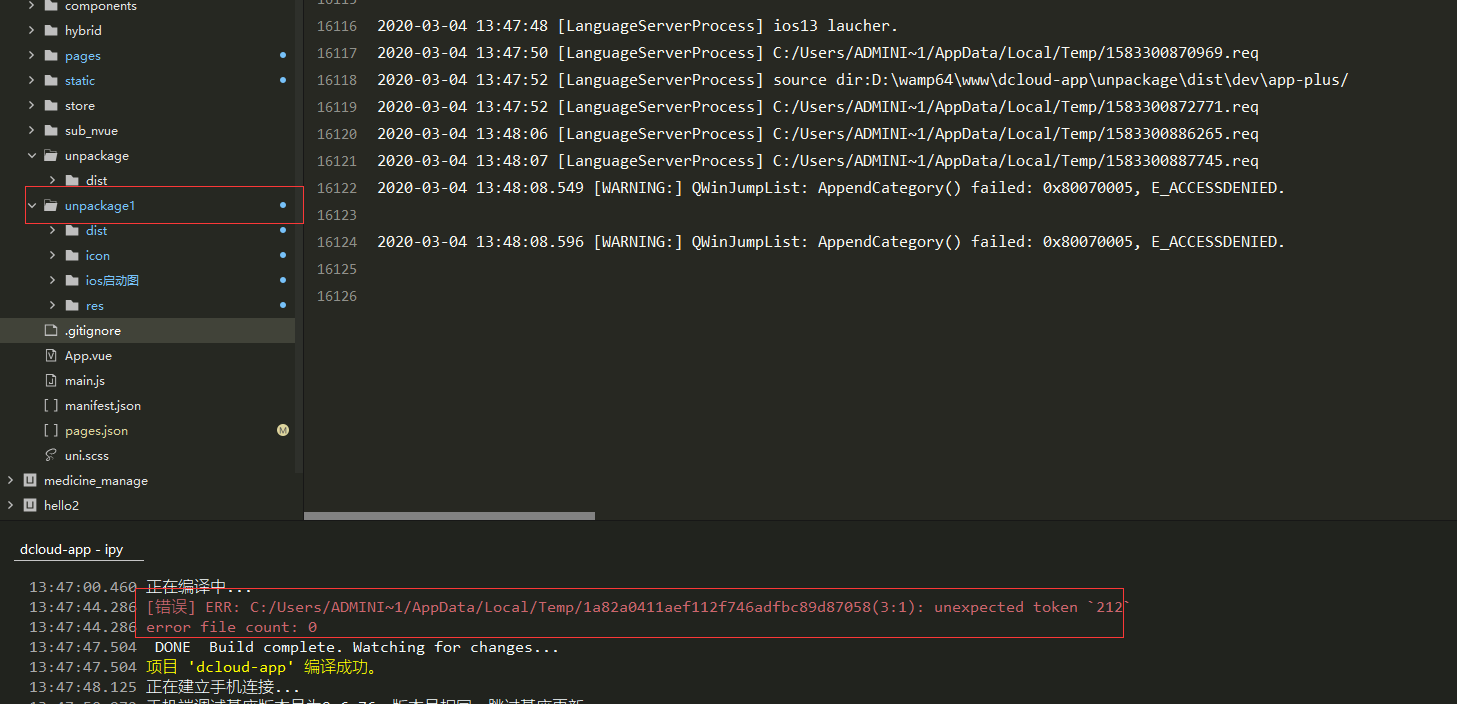The image size is (1457, 704).
Task: Click the editor horizontal scrollbar thumb
Action: coord(449,516)
